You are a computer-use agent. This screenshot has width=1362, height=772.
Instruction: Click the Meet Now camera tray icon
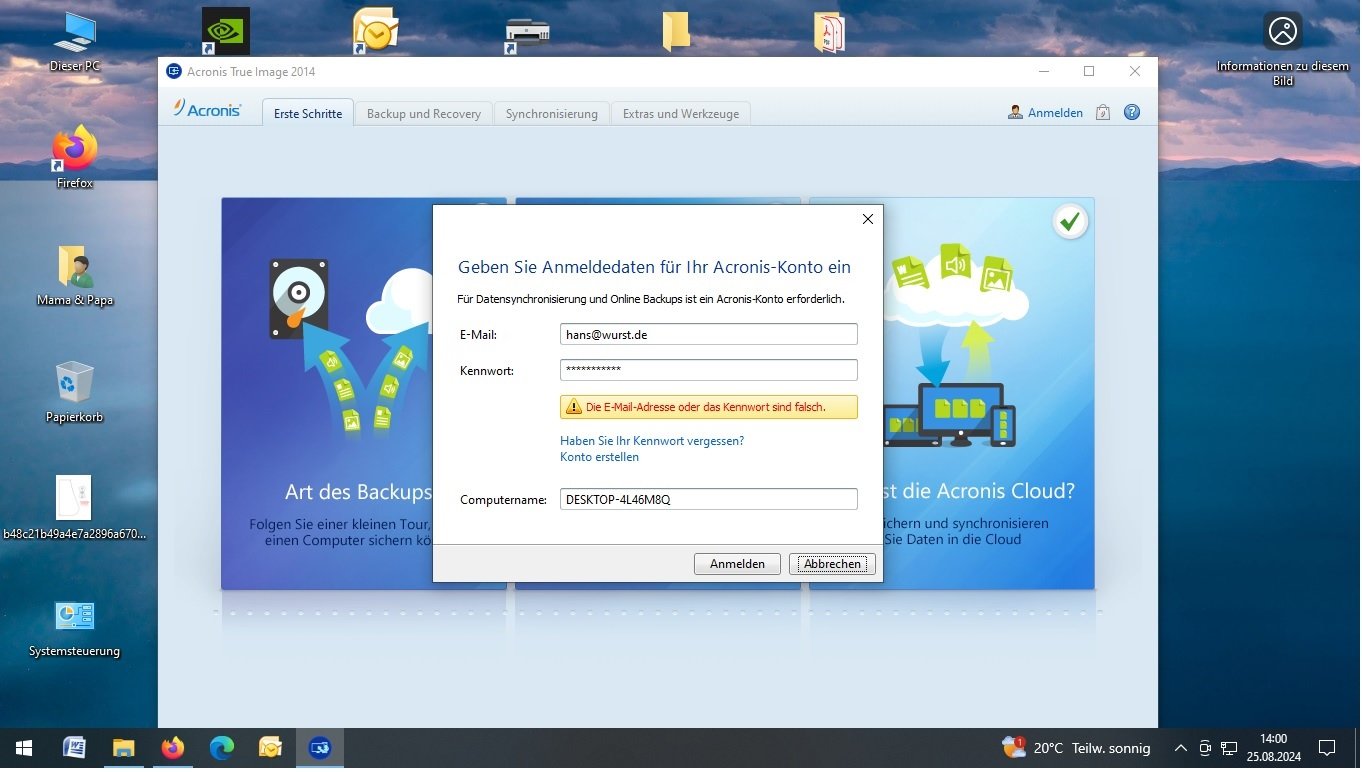tap(1205, 748)
